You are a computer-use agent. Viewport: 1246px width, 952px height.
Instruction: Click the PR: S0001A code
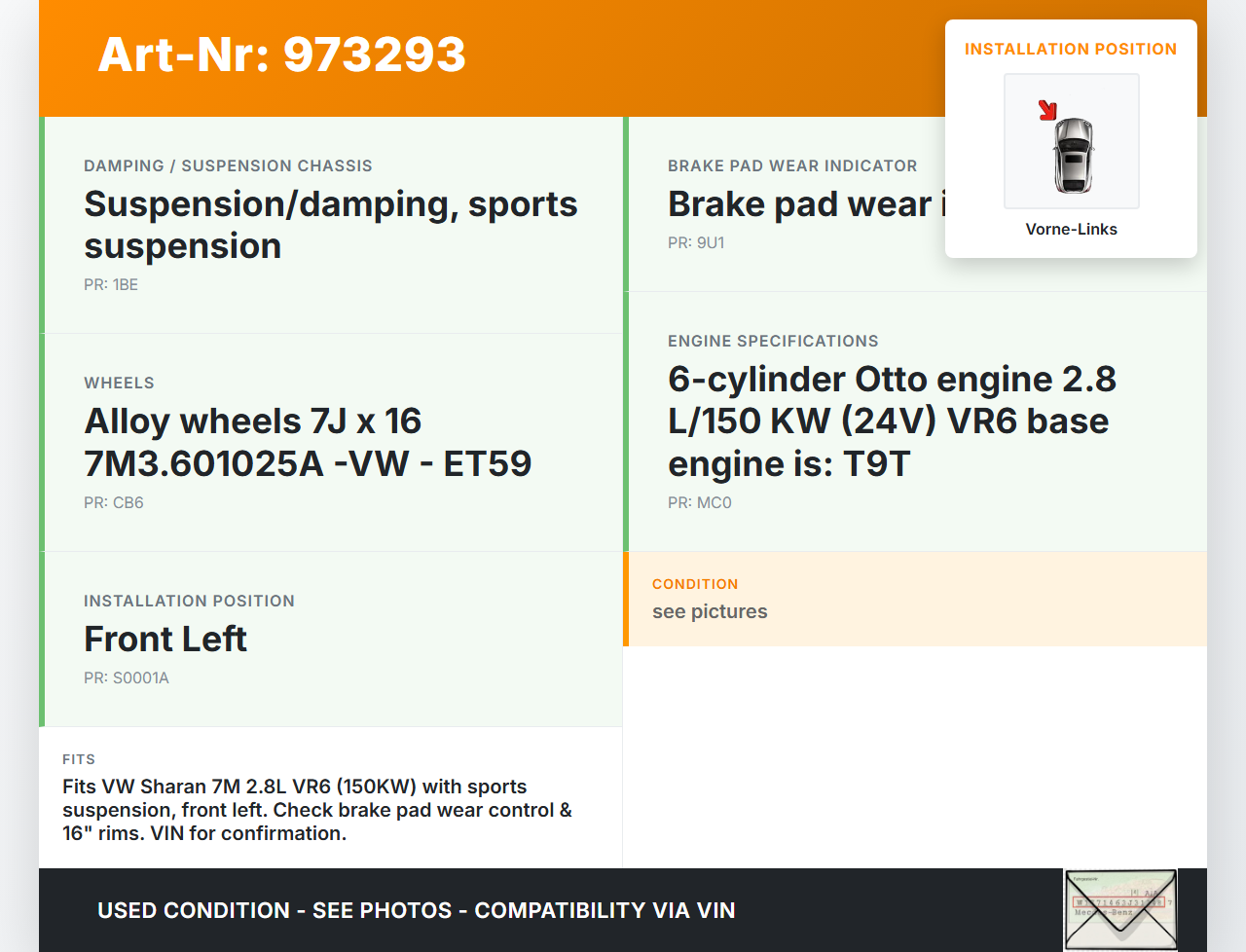(x=127, y=678)
